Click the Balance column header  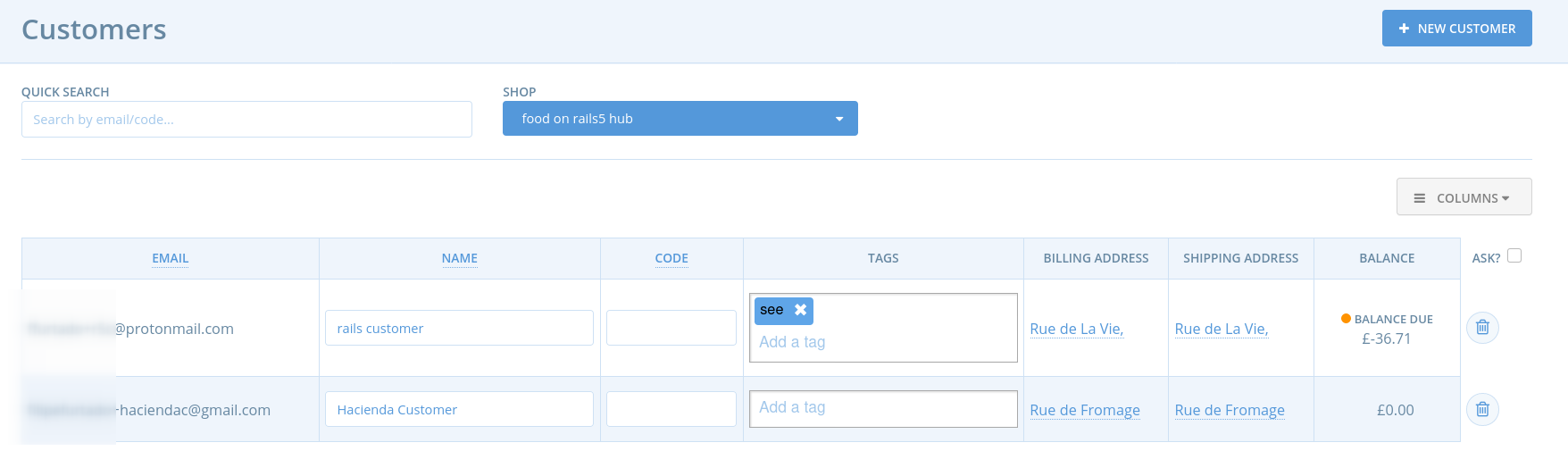pyautogui.click(x=1387, y=258)
